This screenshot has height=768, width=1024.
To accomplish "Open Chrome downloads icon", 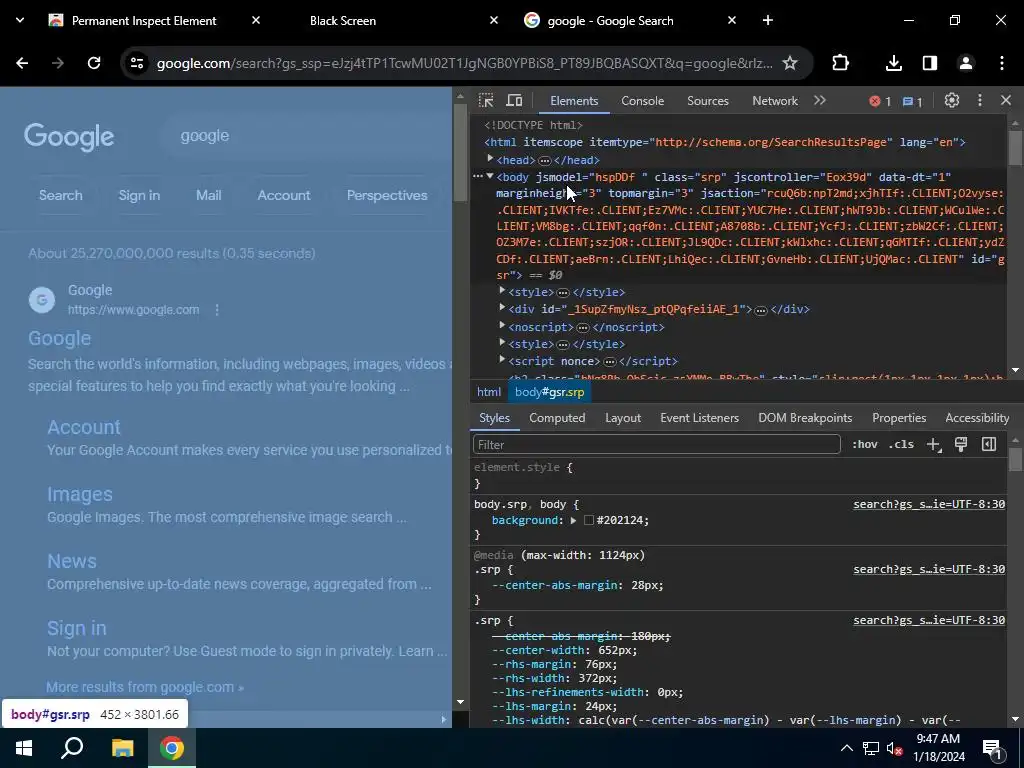I will pyautogui.click(x=893, y=63).
